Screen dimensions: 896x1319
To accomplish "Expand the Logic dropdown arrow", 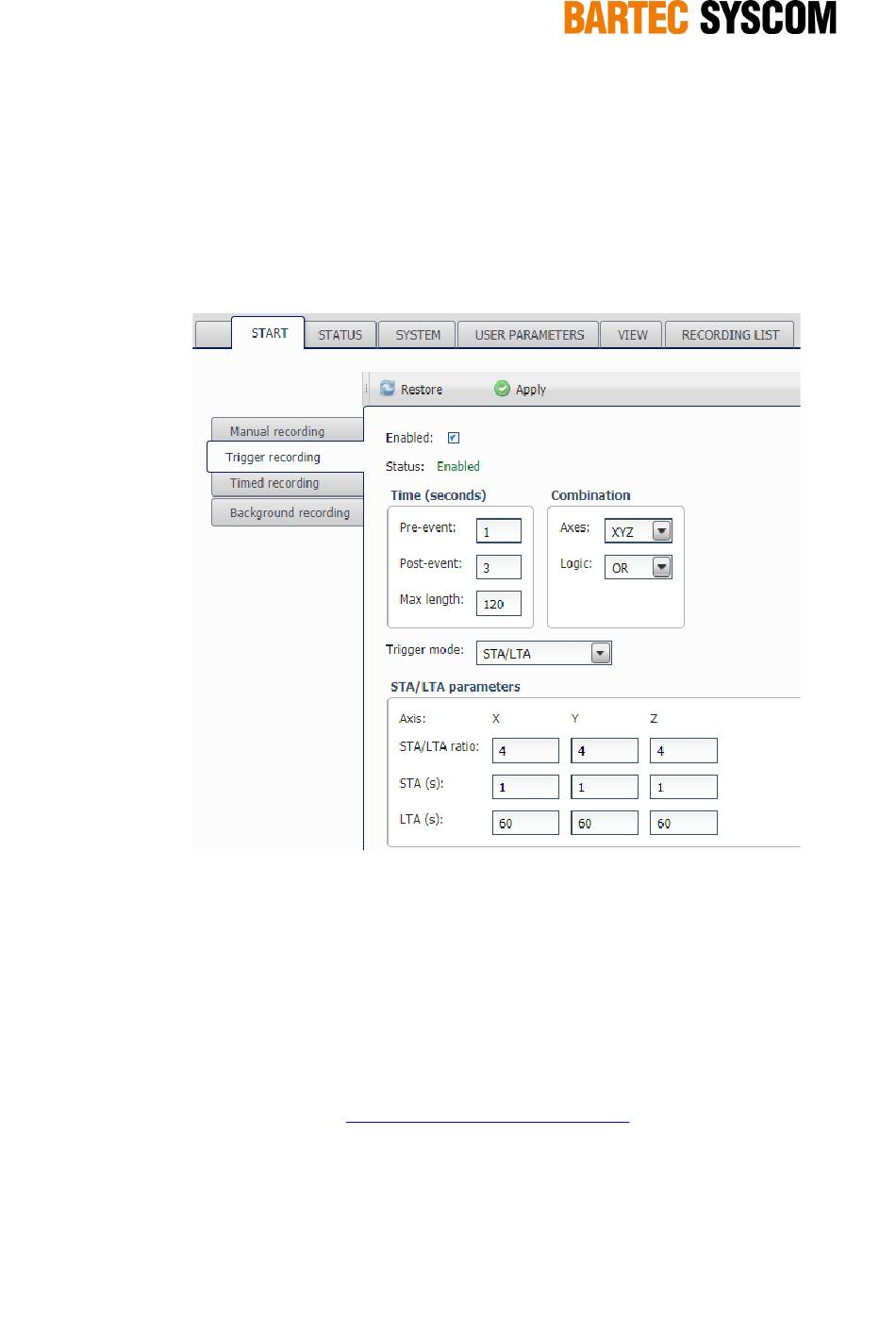I will (662, 567).
